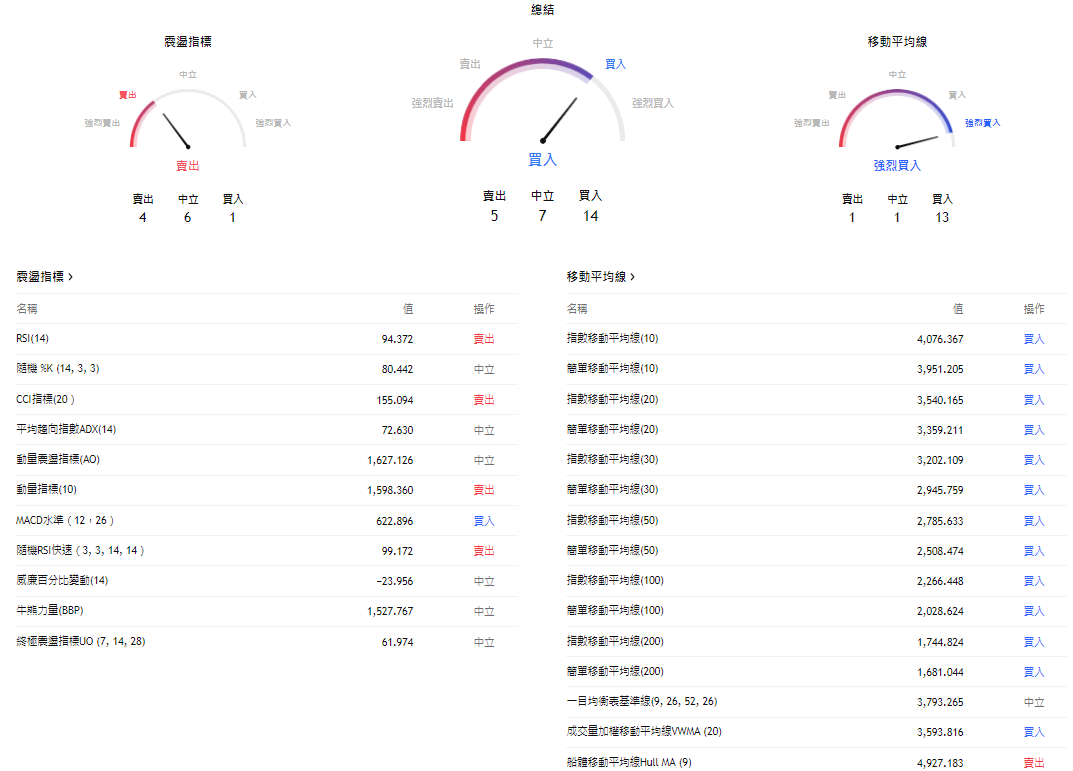Click 中立 for 威廉百分比變動(14)
1073x771 pixels.
(x=483, y=580)
